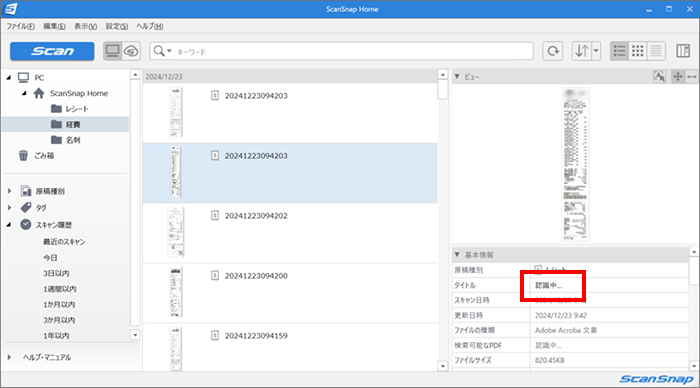Collapse the スキャン履歴 section

tap(9, 225)
